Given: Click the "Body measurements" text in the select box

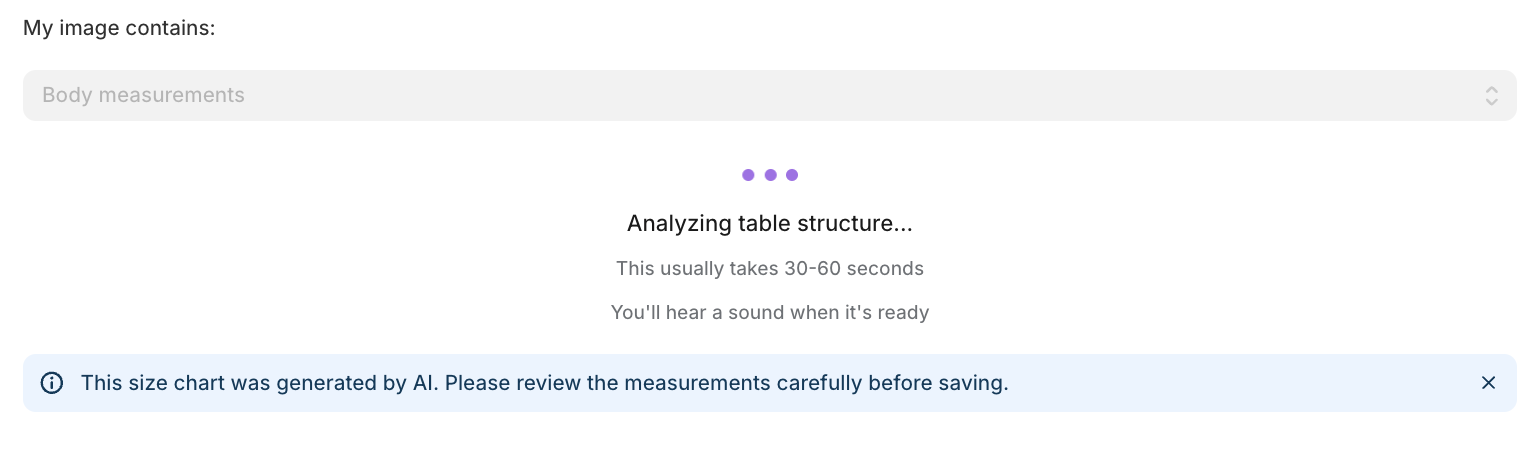Looking at the screenshot, I should tap(143, 96).
